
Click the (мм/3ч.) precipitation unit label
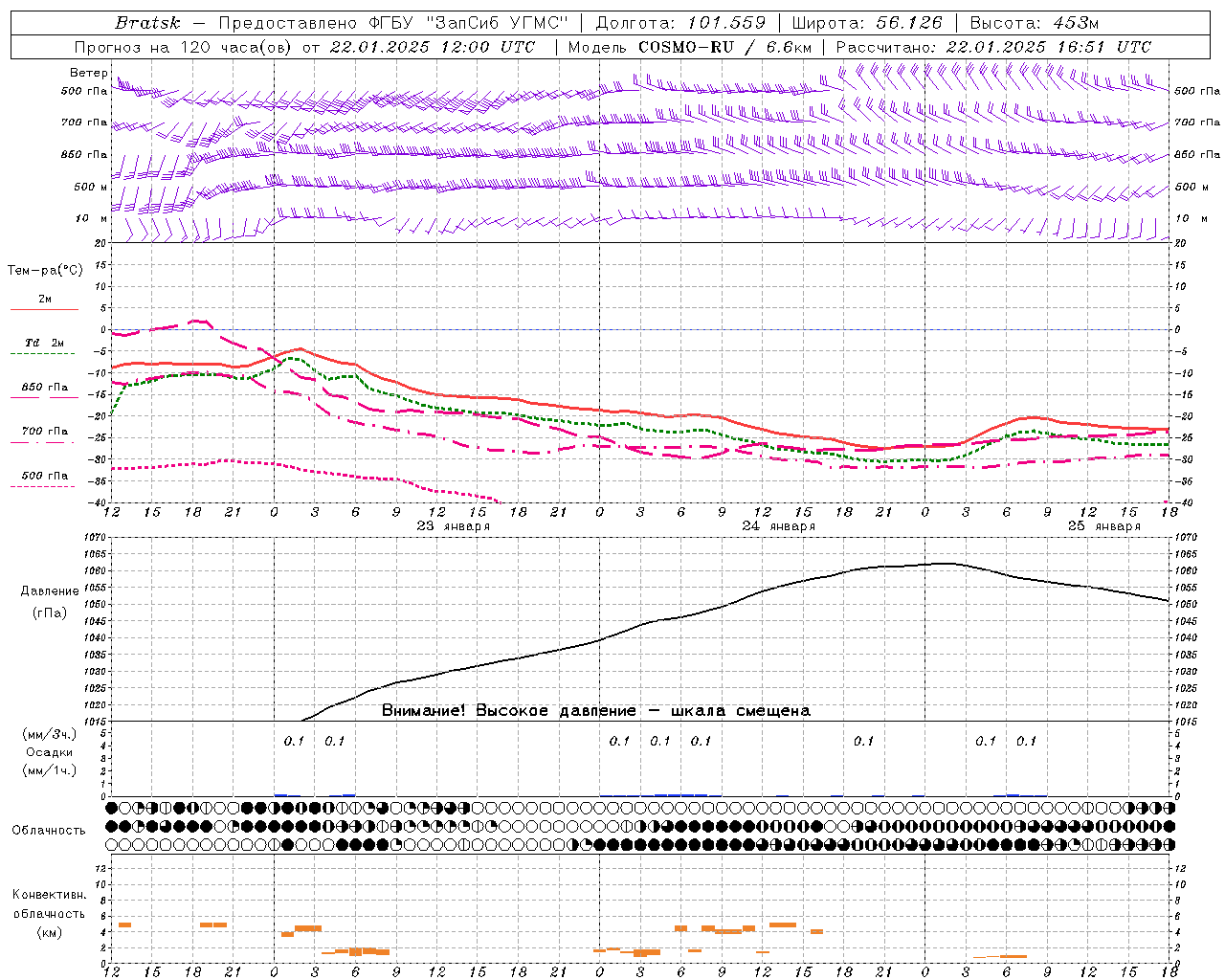[x=50, y=734]
